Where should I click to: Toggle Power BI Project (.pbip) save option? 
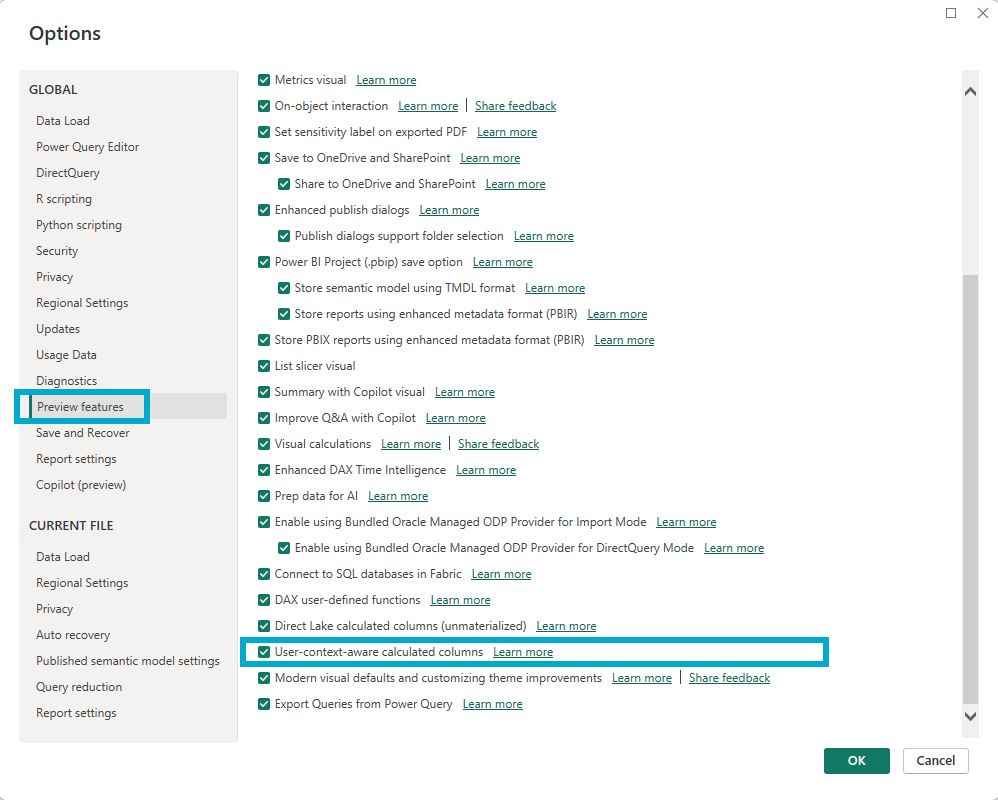point(264,262)
